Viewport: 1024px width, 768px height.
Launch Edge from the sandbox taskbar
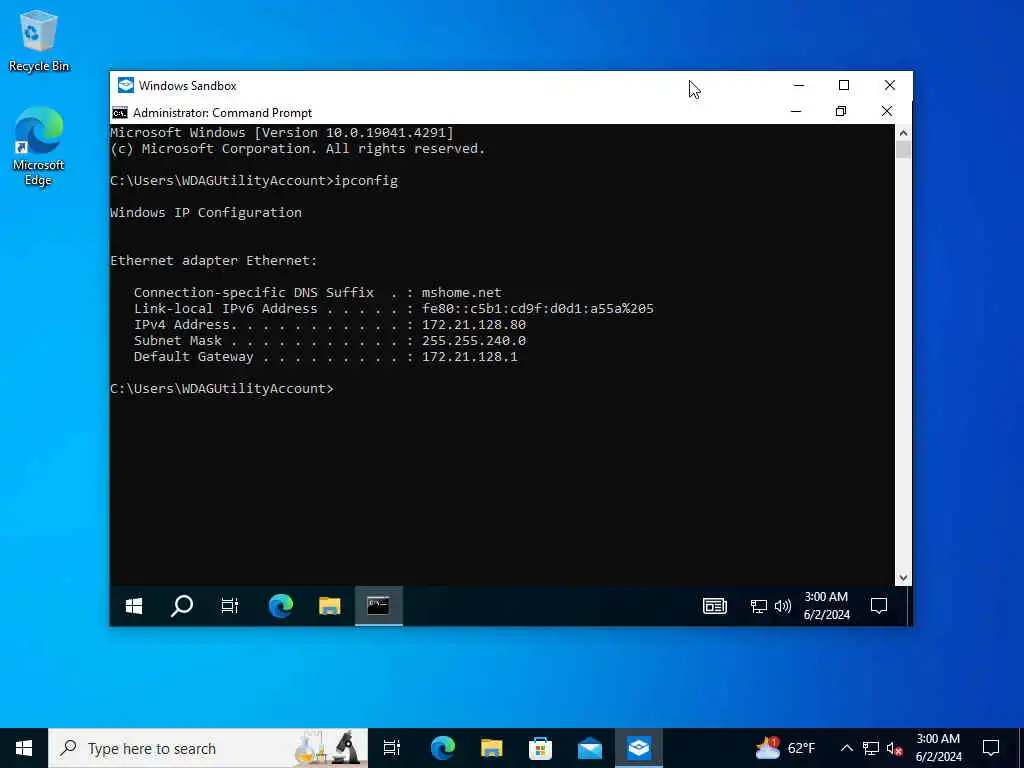pos(281,606)
